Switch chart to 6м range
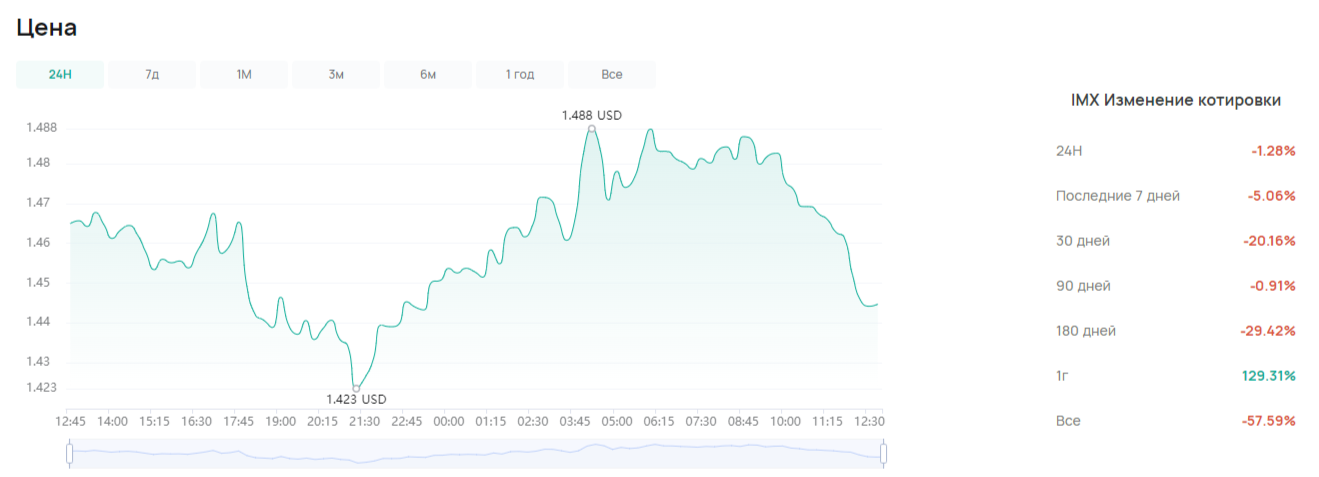This screenshot has width=1319, height=477. [428, 75]
